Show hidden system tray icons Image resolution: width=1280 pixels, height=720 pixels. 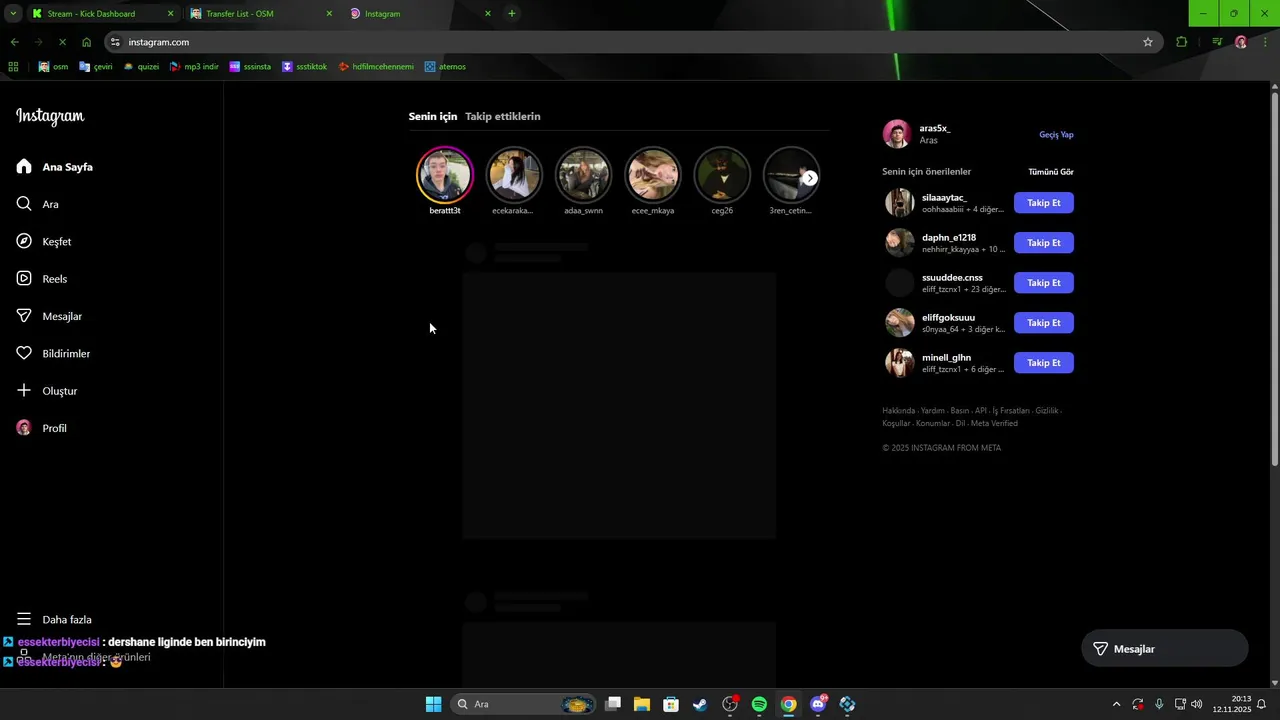(1116, 704)
